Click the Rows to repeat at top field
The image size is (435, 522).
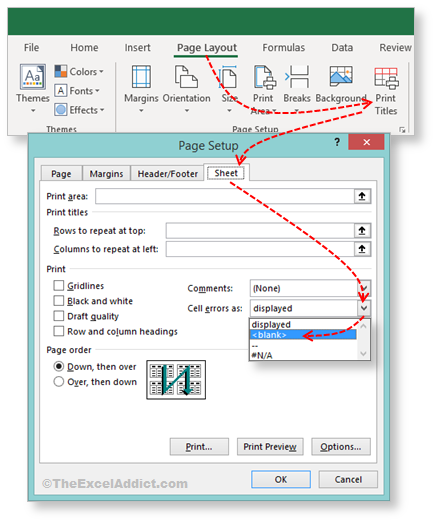(260, 230)
